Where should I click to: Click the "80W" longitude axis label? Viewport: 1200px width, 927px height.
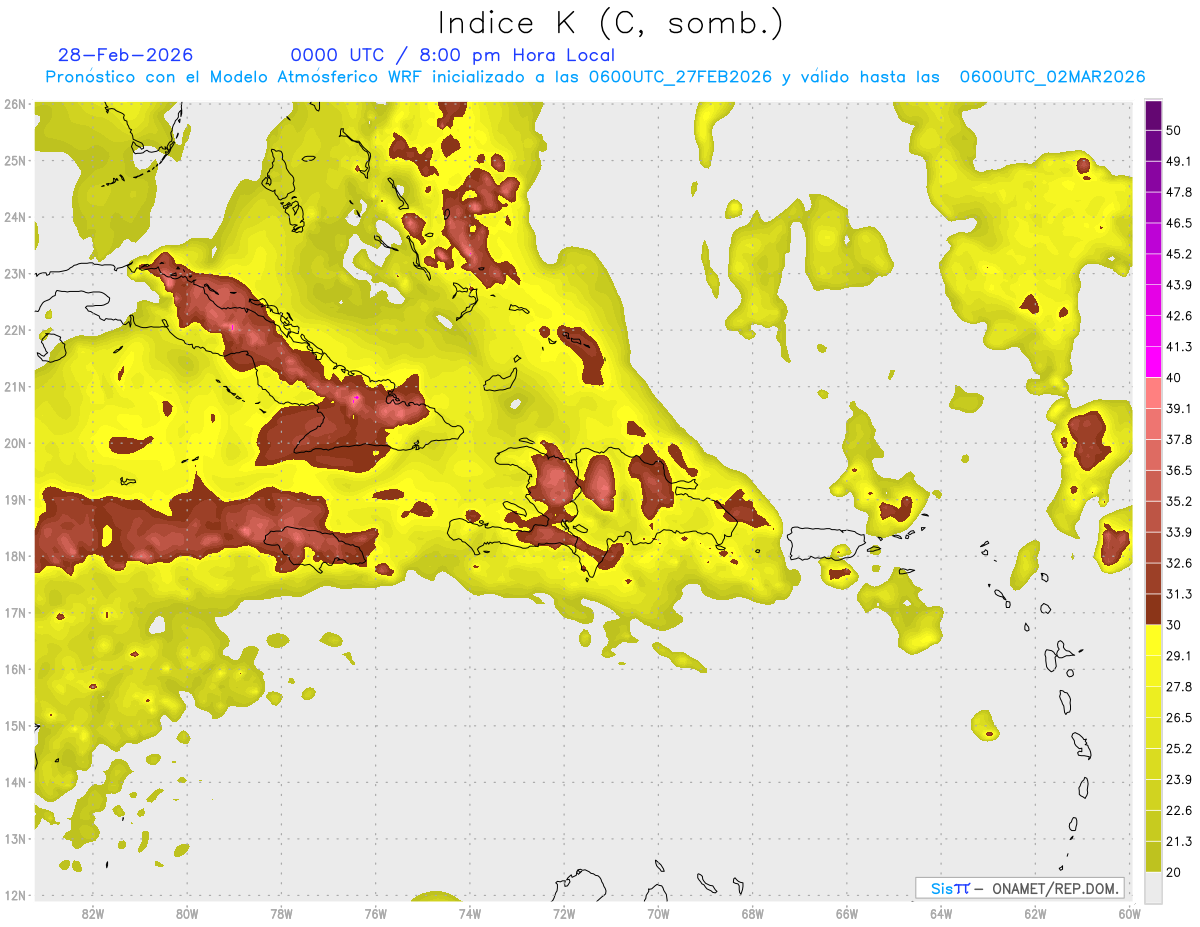point(187,913)
